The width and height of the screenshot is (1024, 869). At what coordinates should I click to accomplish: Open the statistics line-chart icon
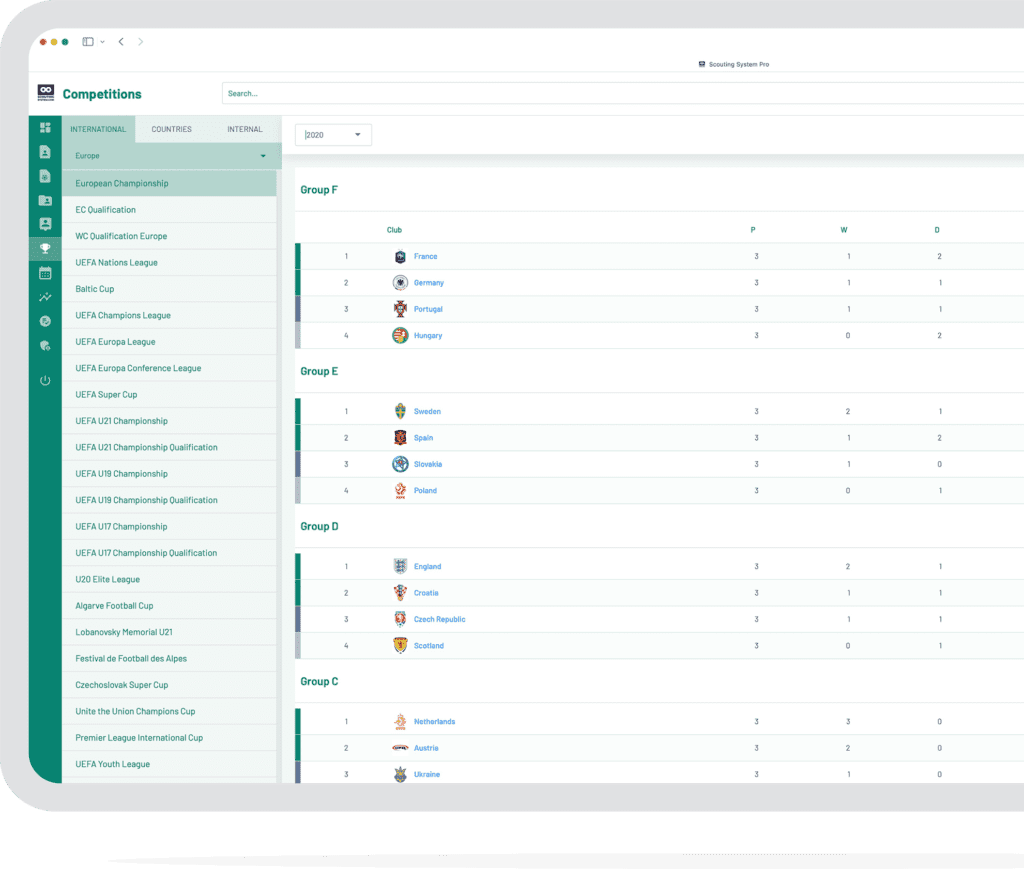pos(44,297)
